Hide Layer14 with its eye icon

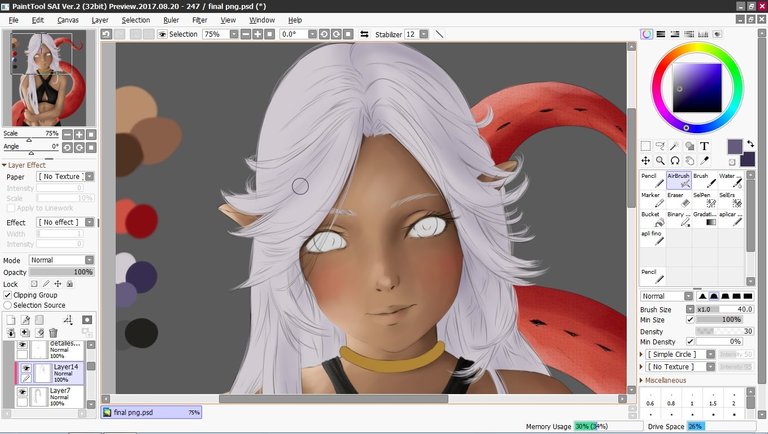click(x=26, y=368)
